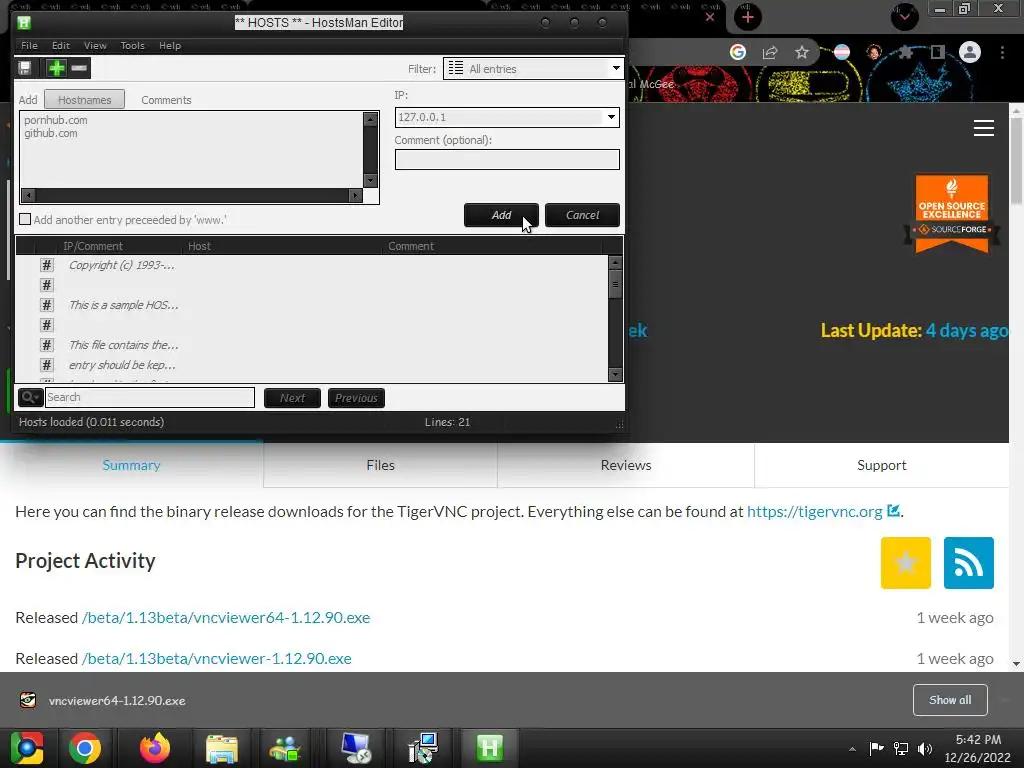Click the Next search button

tap(292, 398)
